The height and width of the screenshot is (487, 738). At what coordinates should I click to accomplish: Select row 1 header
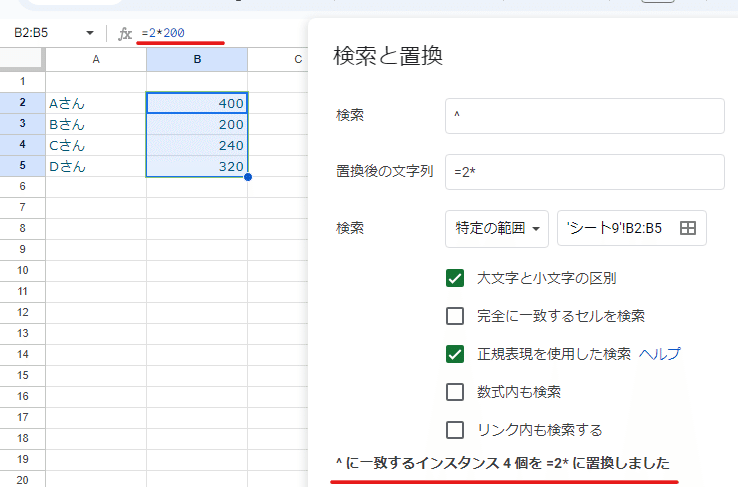pos(23,81)
